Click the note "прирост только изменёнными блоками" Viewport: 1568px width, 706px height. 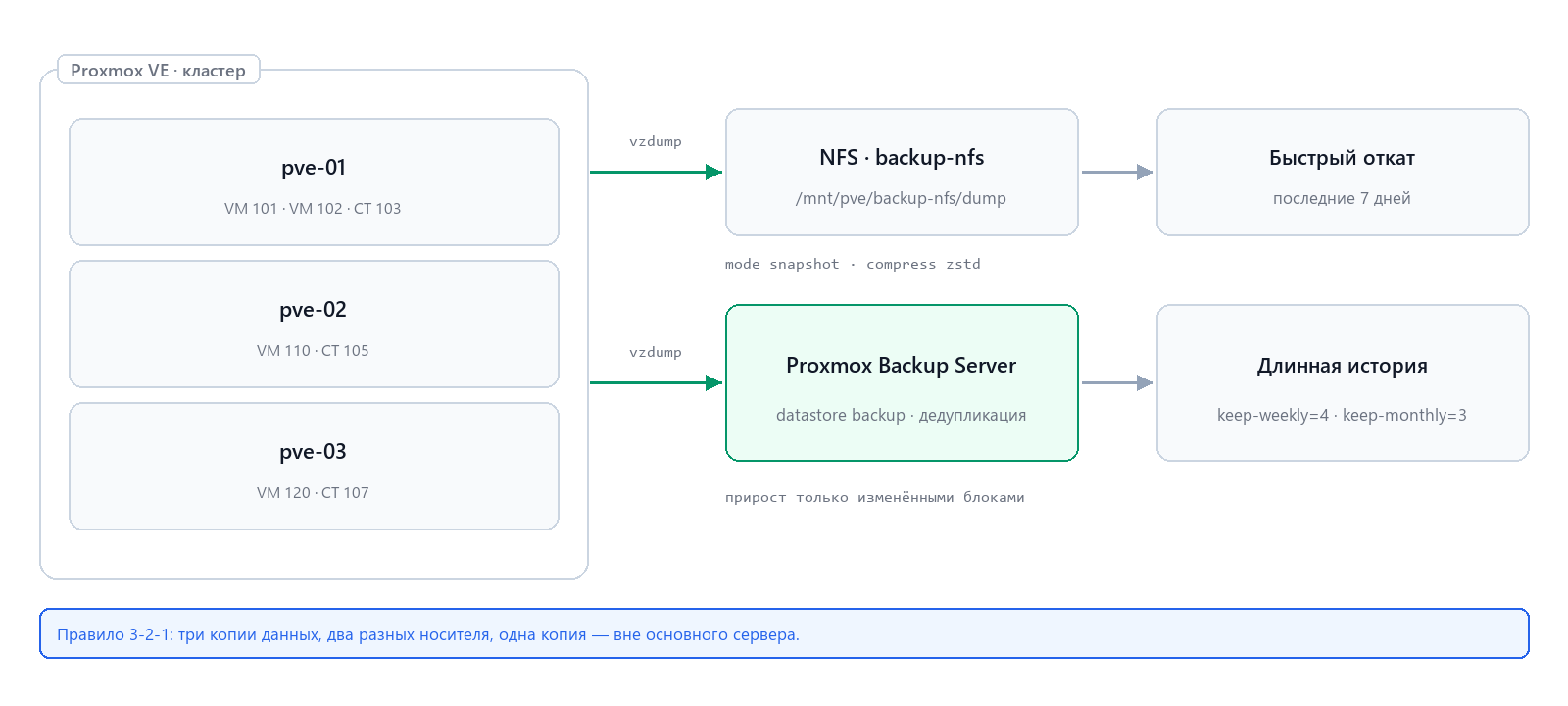coord(875,497)
